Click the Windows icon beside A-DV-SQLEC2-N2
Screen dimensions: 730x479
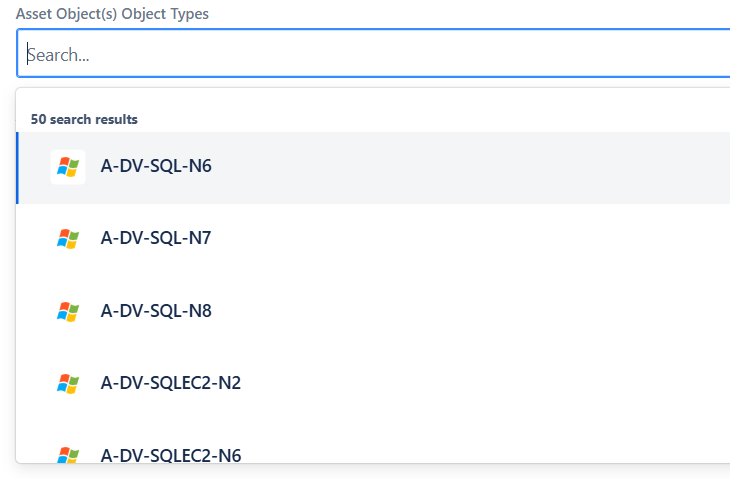point(68,384)
